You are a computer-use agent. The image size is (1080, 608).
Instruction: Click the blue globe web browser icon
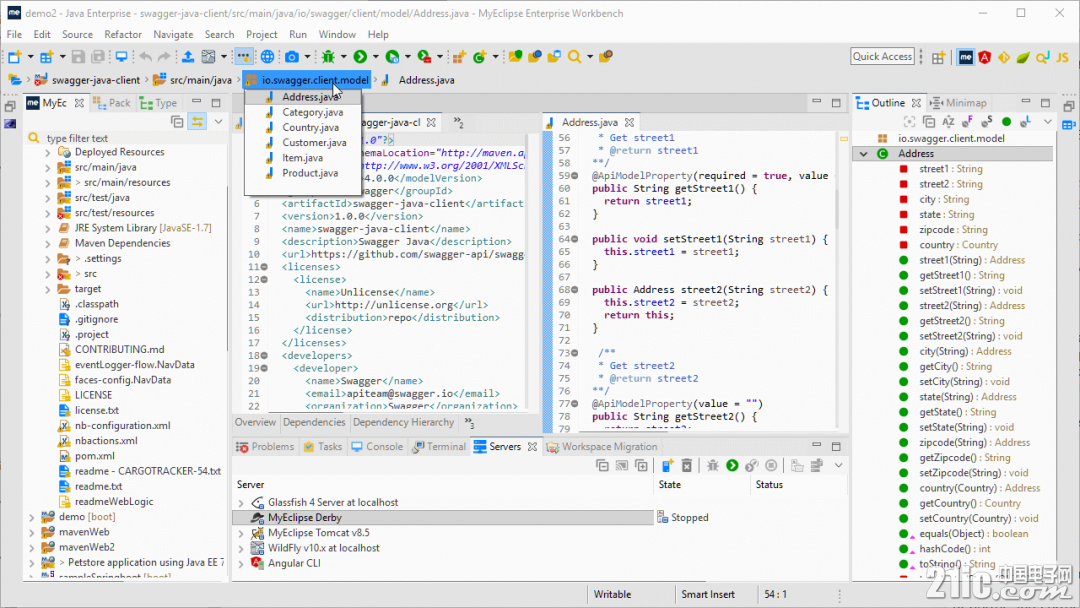[x=267, y=56]
